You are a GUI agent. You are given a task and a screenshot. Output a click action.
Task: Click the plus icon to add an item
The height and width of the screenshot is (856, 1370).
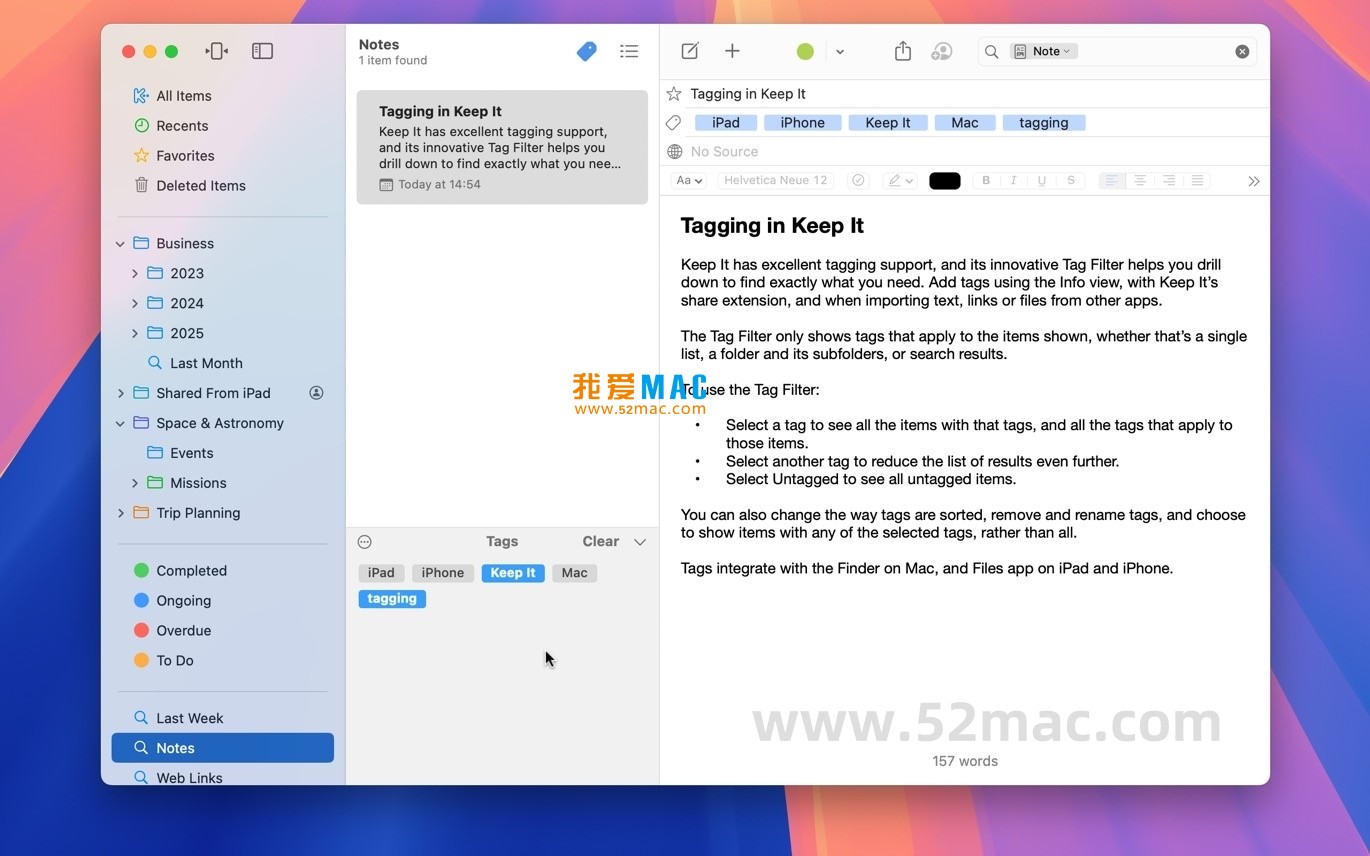733,50
